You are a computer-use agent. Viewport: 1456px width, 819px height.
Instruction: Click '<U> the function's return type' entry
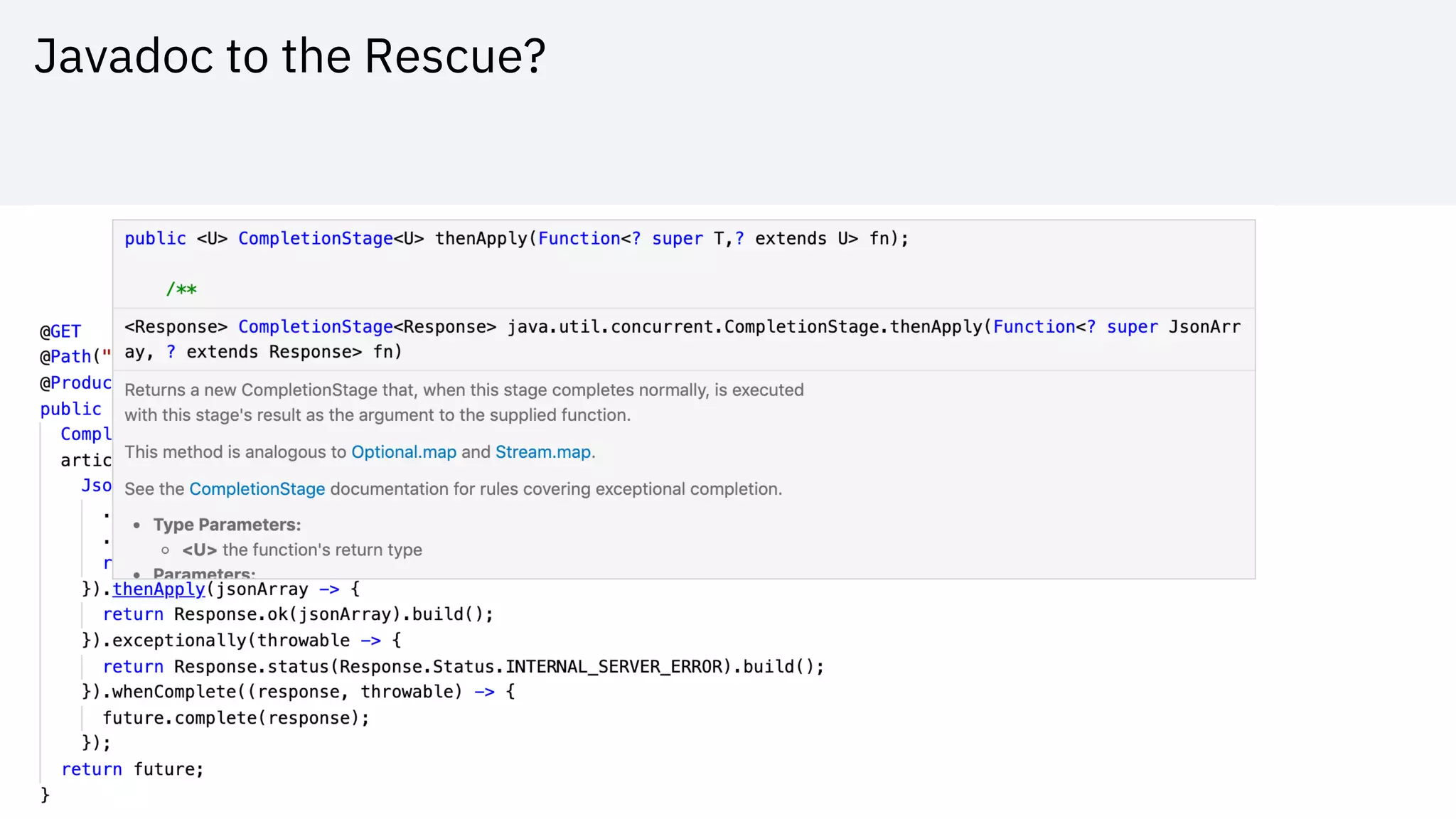(x=301, y=550)
